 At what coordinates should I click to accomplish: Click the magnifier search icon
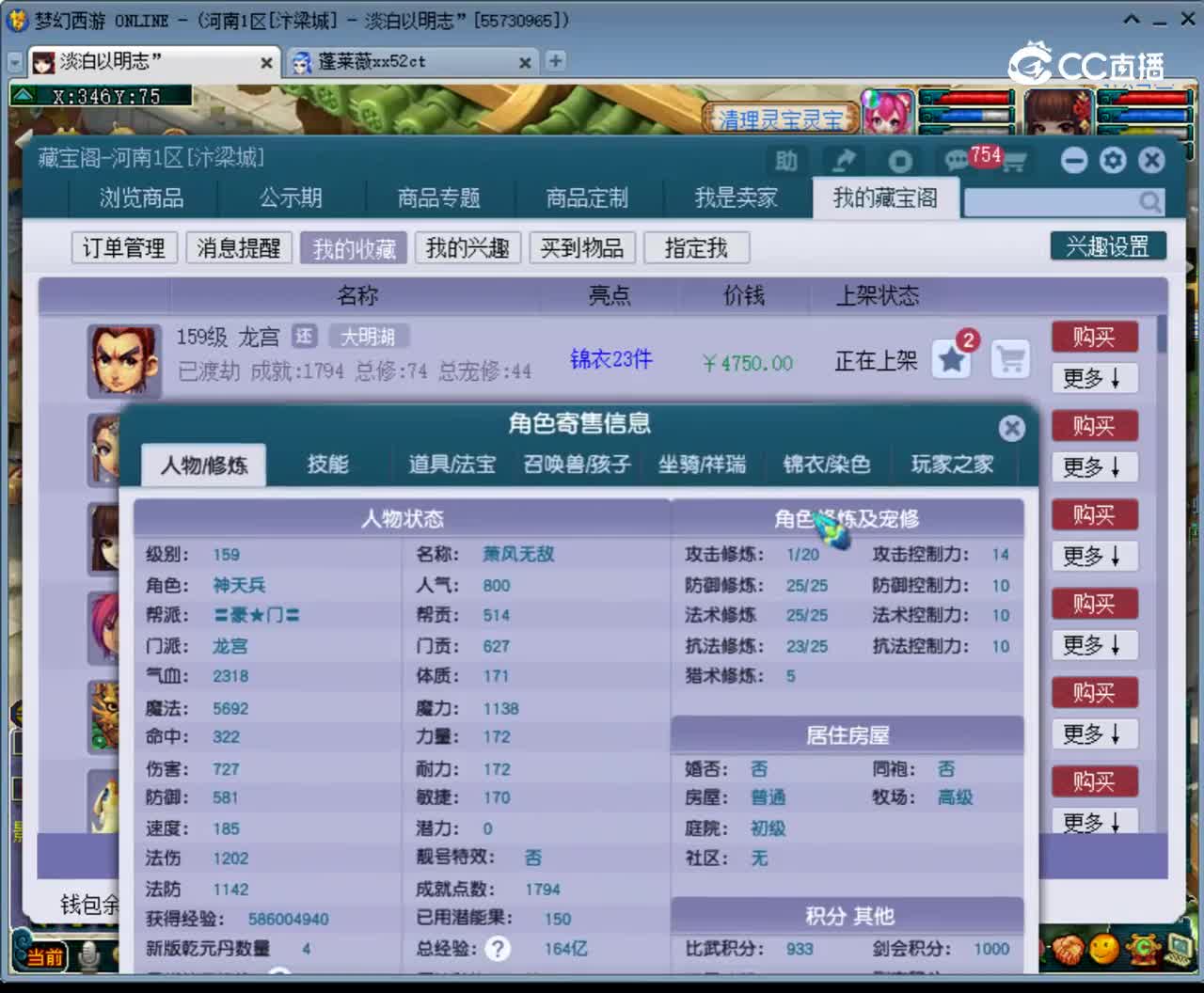coord(1149,201)
